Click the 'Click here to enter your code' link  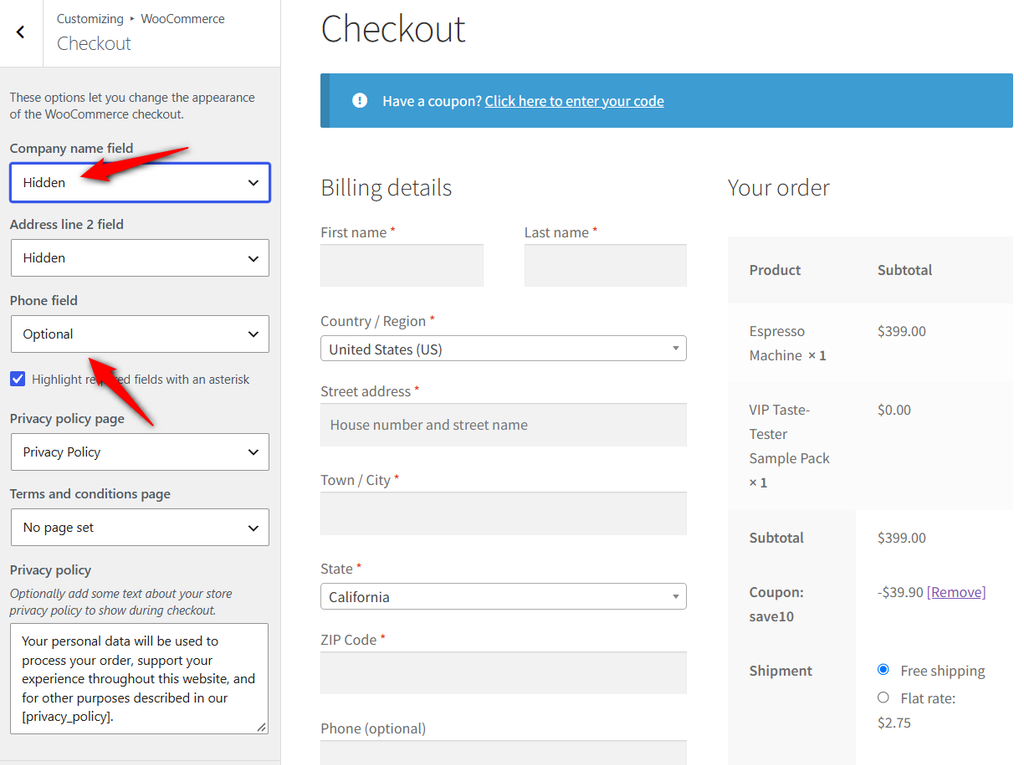tap(574, 101)
